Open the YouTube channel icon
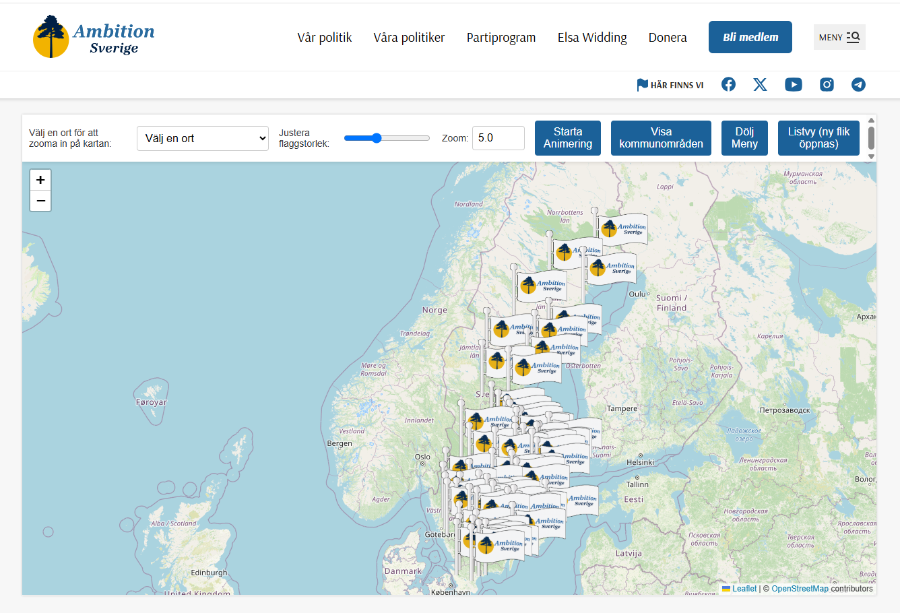900x613 pixels. point(793,85)
